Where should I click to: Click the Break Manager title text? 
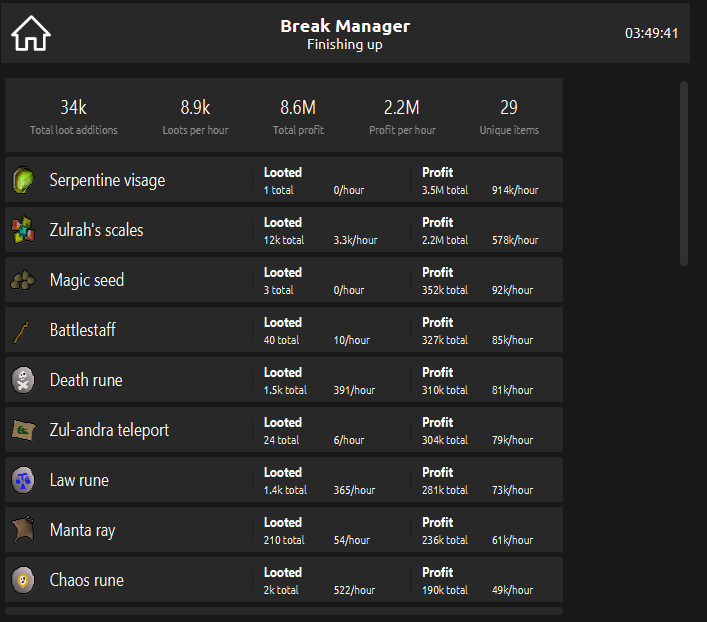[x=345, y=26]
